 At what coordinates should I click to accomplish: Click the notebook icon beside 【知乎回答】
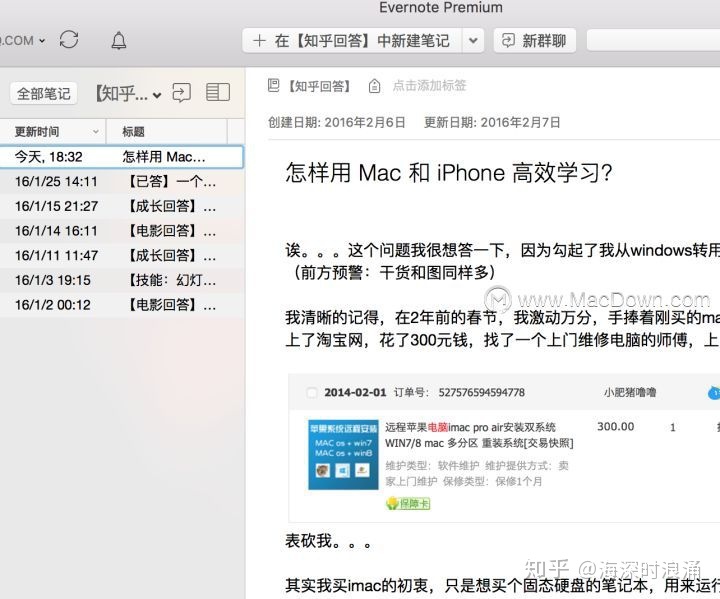coord(273,85)
